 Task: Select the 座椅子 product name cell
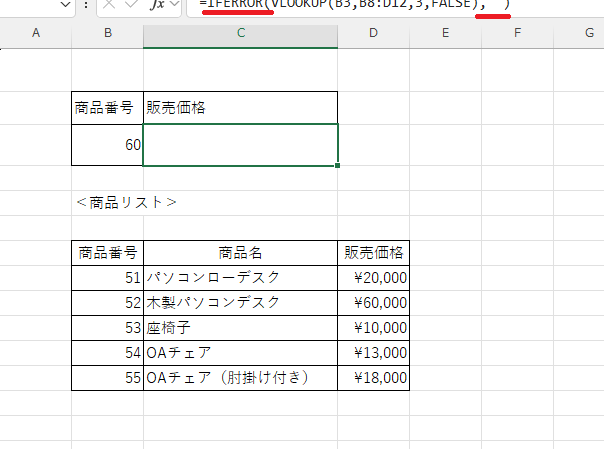(240, 327)
